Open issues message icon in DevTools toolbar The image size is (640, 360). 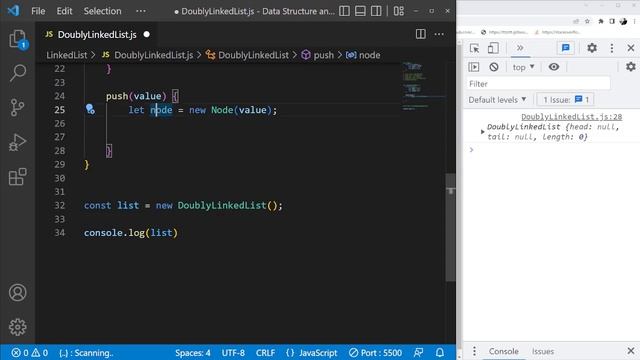pyautogui.click(x=566, y=48)
